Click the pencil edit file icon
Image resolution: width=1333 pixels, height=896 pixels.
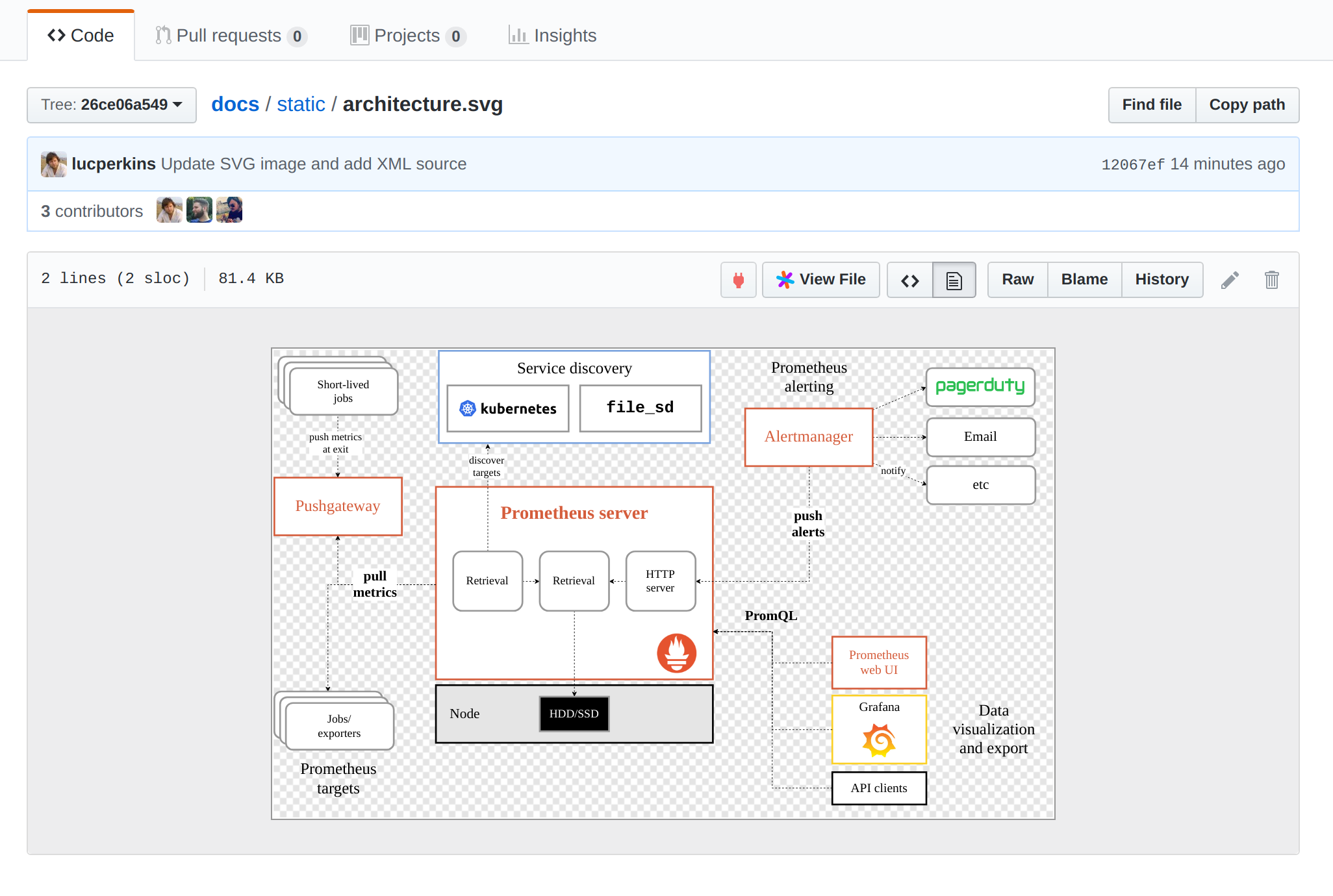(1230, 280)
